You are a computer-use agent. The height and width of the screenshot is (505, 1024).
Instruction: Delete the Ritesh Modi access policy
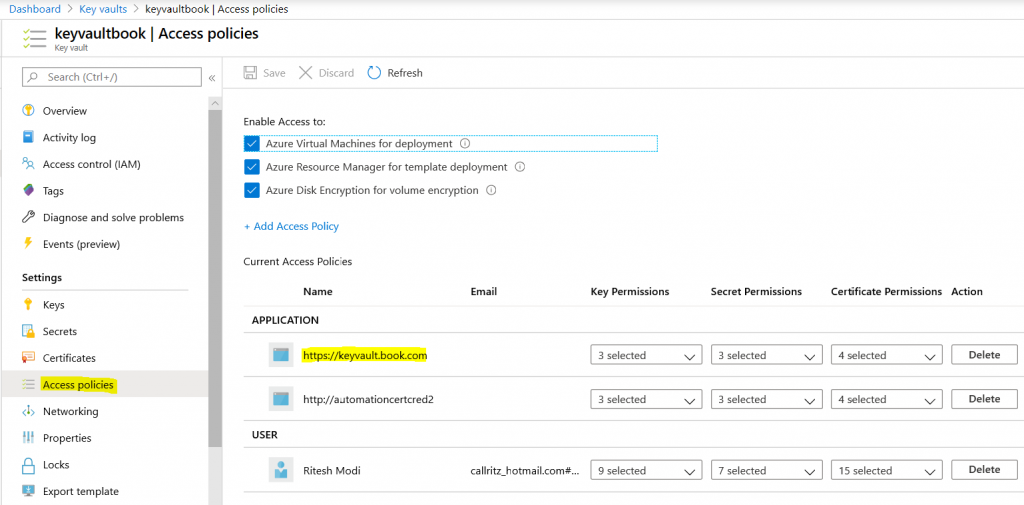click(984, 470)
